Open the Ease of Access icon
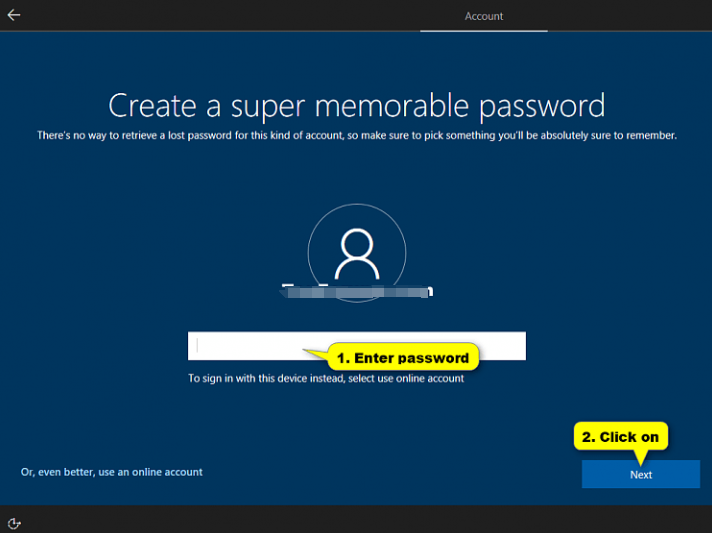 click(x=14, y=522)
